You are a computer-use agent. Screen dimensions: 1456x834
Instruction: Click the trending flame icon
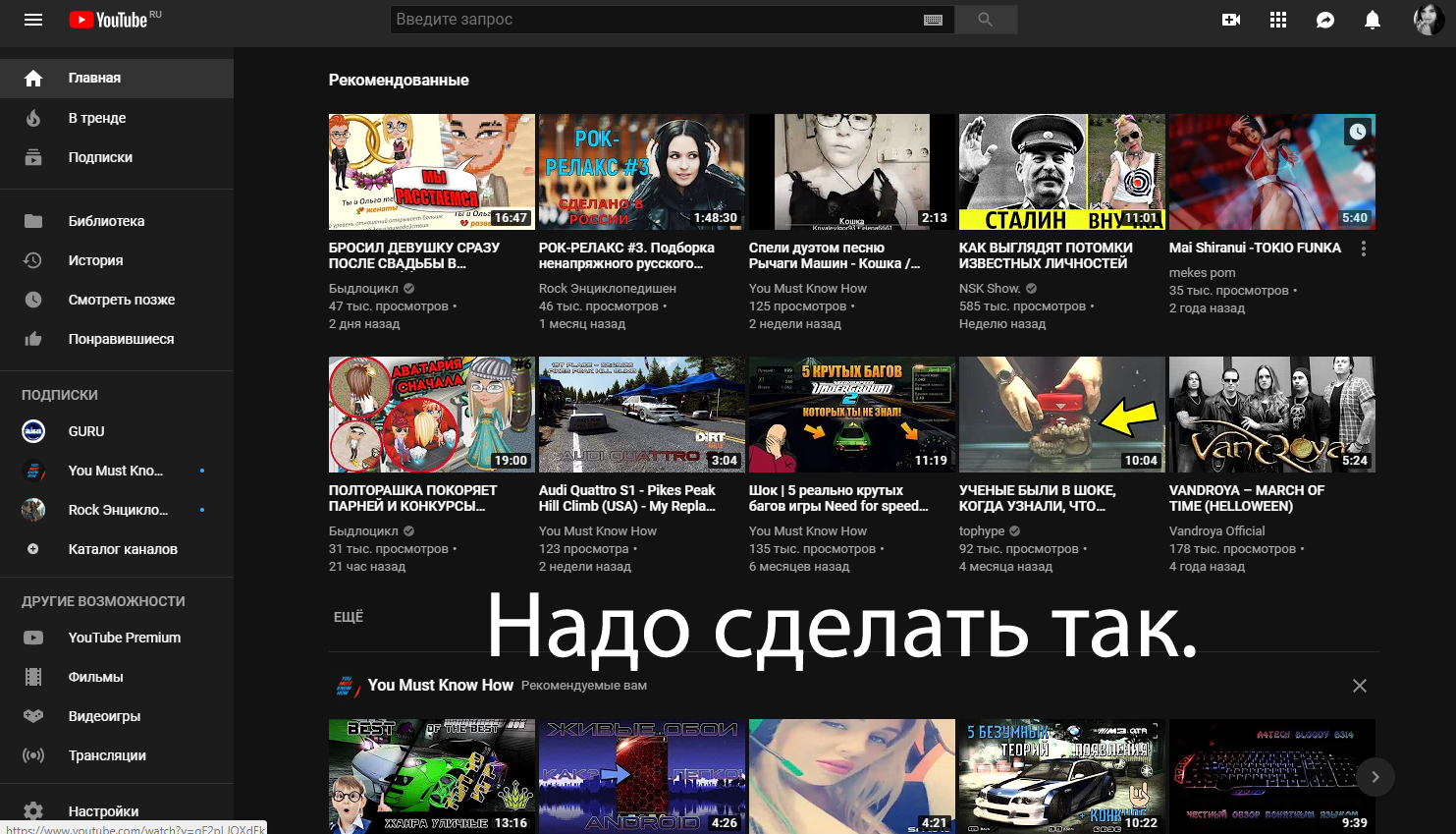click(x=33, y=118)
